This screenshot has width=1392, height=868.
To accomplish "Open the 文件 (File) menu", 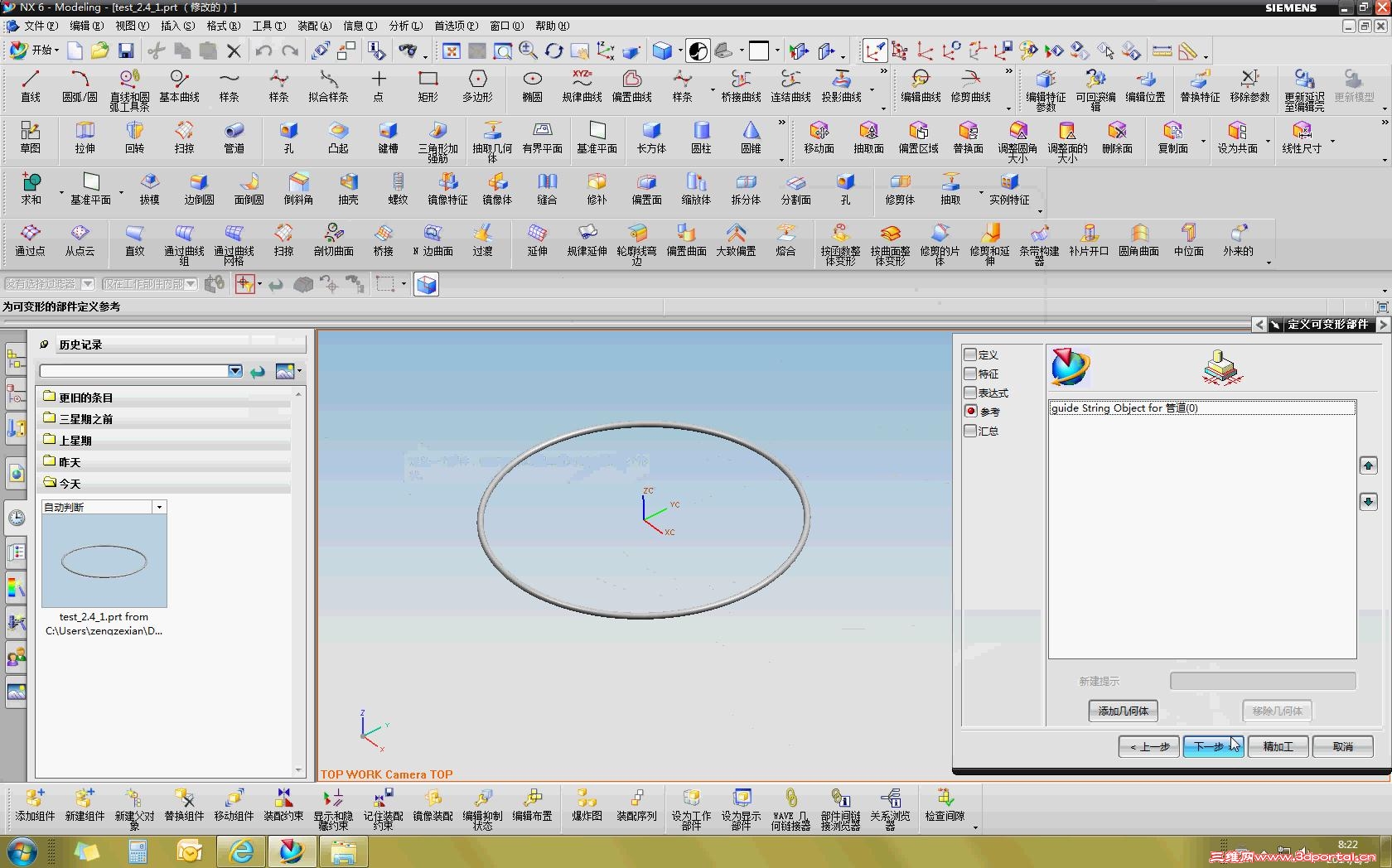I will 40,26.
